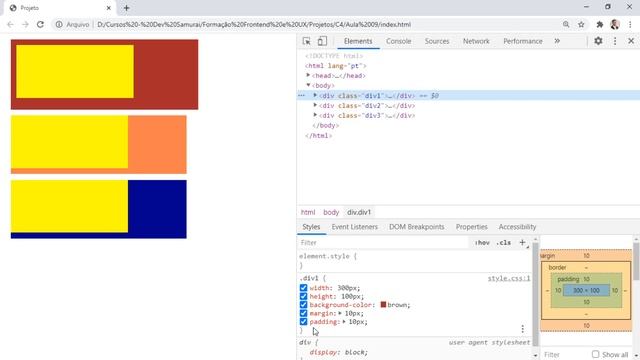Toggle the .cls classes button
640x360 pixels.
click(x=504, y=242)
